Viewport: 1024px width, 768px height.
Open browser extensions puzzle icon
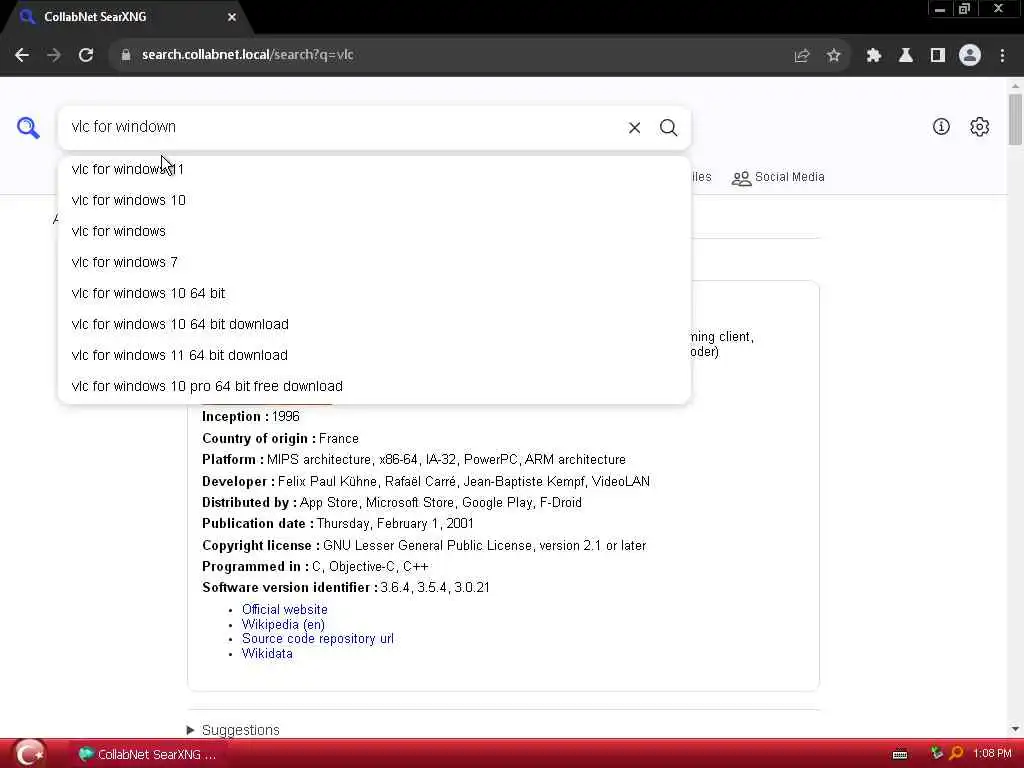point(874,56)
